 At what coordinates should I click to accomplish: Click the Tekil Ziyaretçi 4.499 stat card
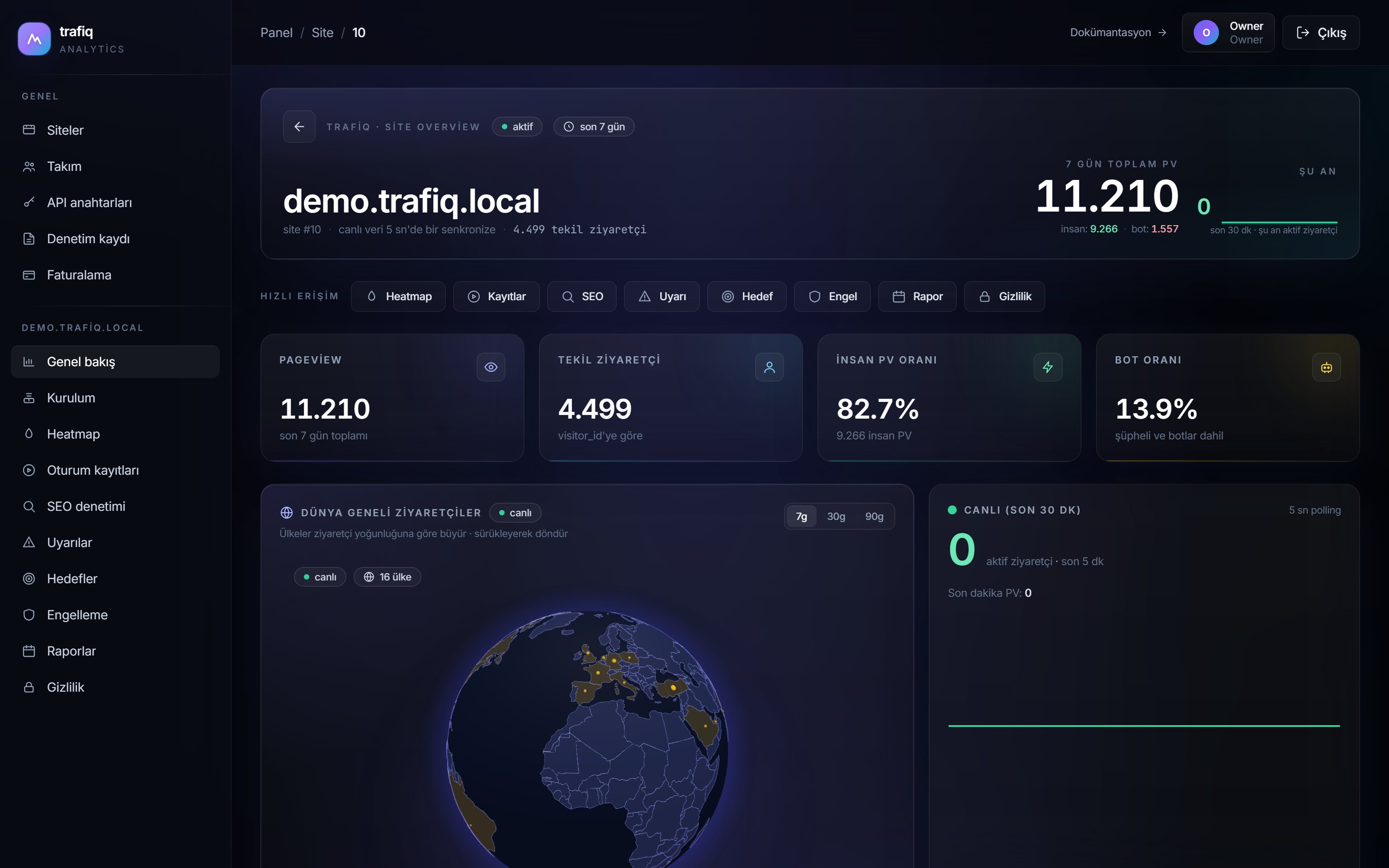pyautogui.click(x=671, y=398)
